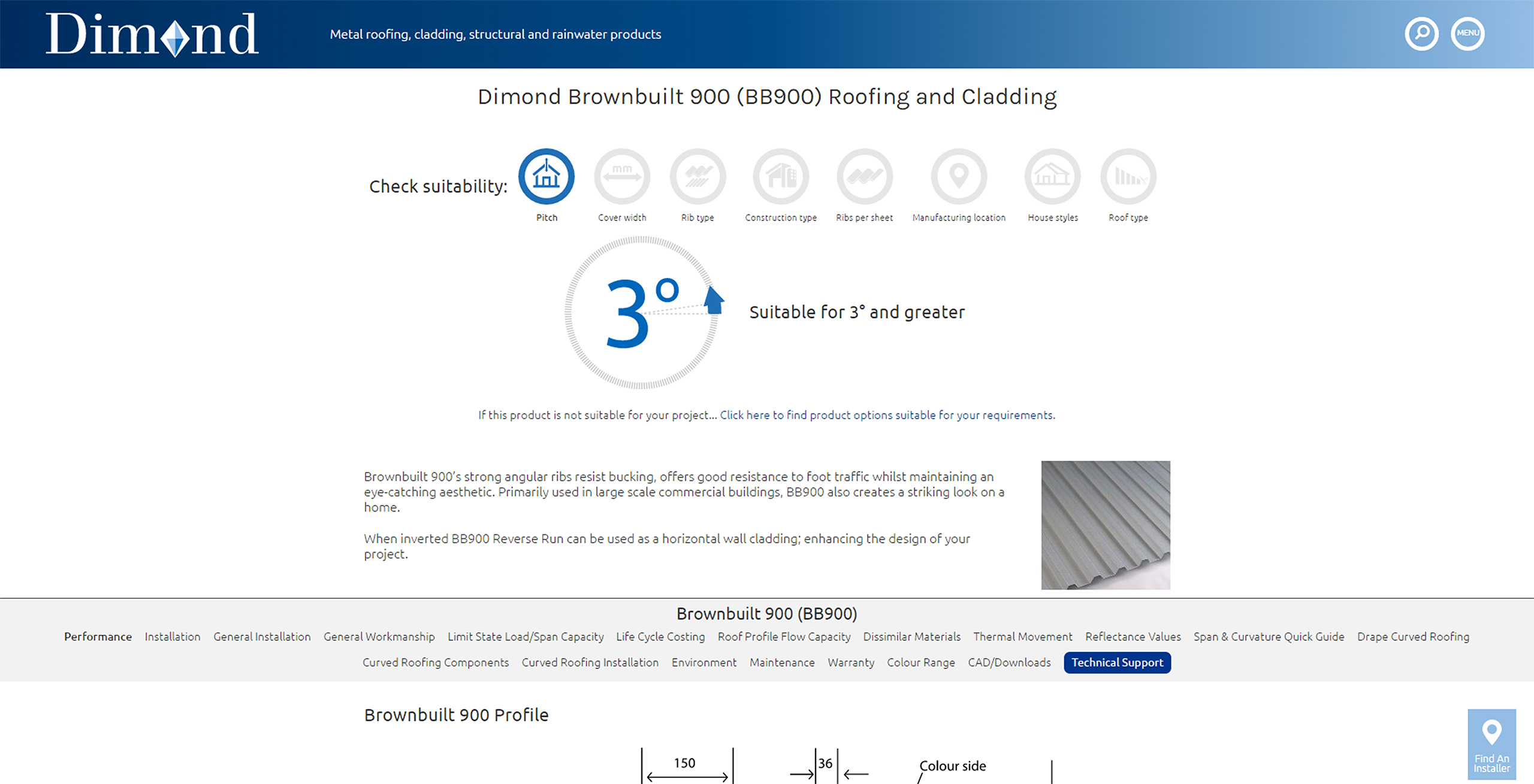The height and width of the screenshot is (784, 1534).
Task: Select the Ribs per sheet icon
Action: (865, 177)
